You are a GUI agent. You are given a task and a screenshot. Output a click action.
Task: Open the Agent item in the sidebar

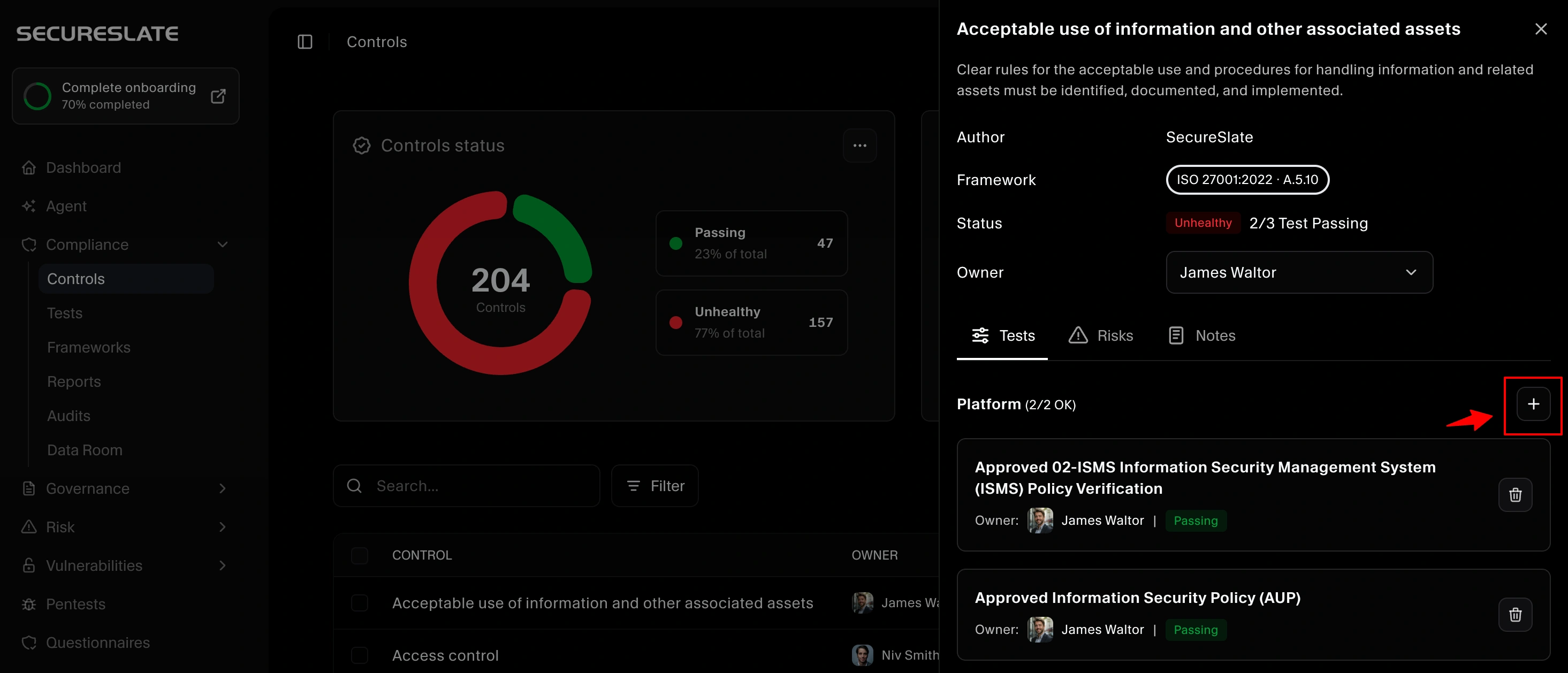coord(66,207)
